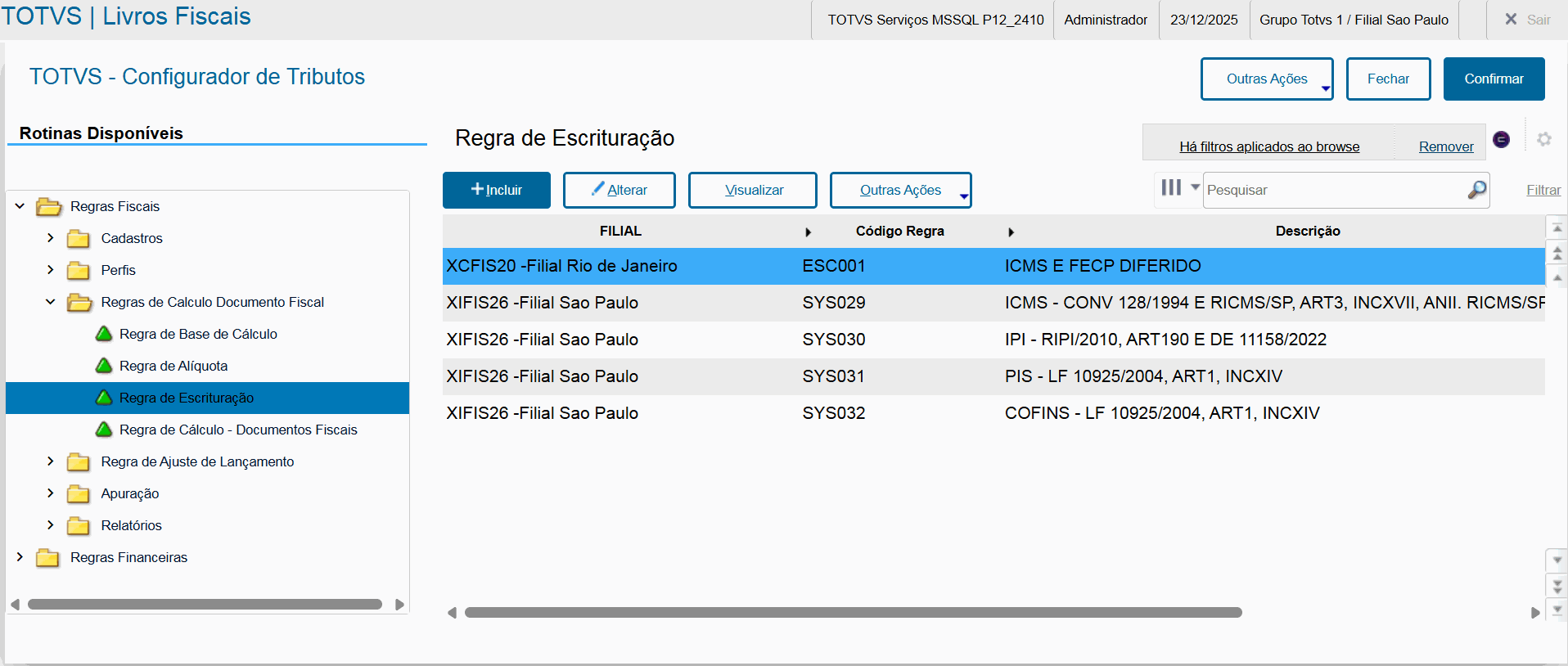The height and width of the screenshot is (666, 1568).
Task: Select the SYS029 rule row
Action: click(x=994, y=303)
